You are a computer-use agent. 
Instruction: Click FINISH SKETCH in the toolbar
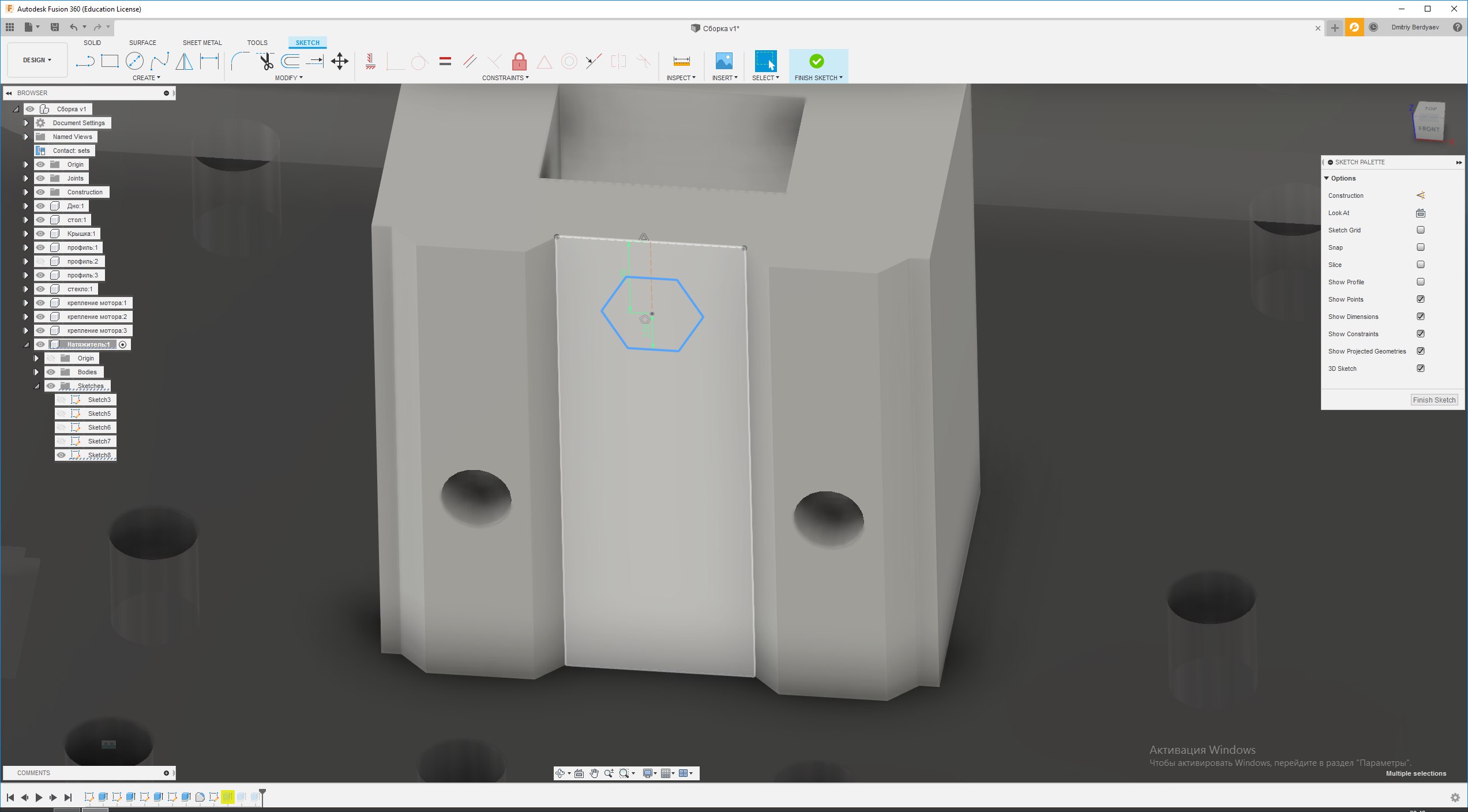(x=818, y=66)
